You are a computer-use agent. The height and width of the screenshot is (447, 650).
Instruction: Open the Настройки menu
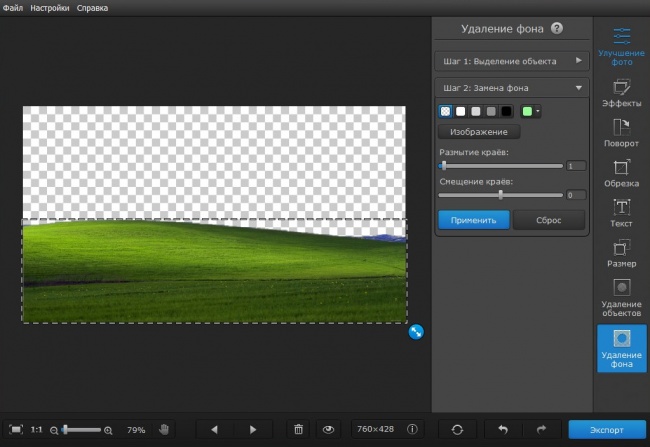50,8
